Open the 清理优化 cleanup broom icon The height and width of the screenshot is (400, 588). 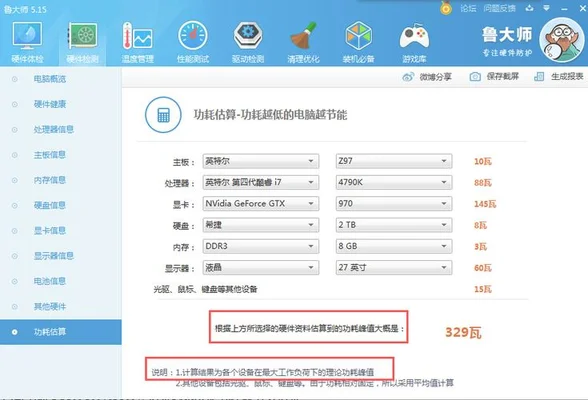point(303,36)
